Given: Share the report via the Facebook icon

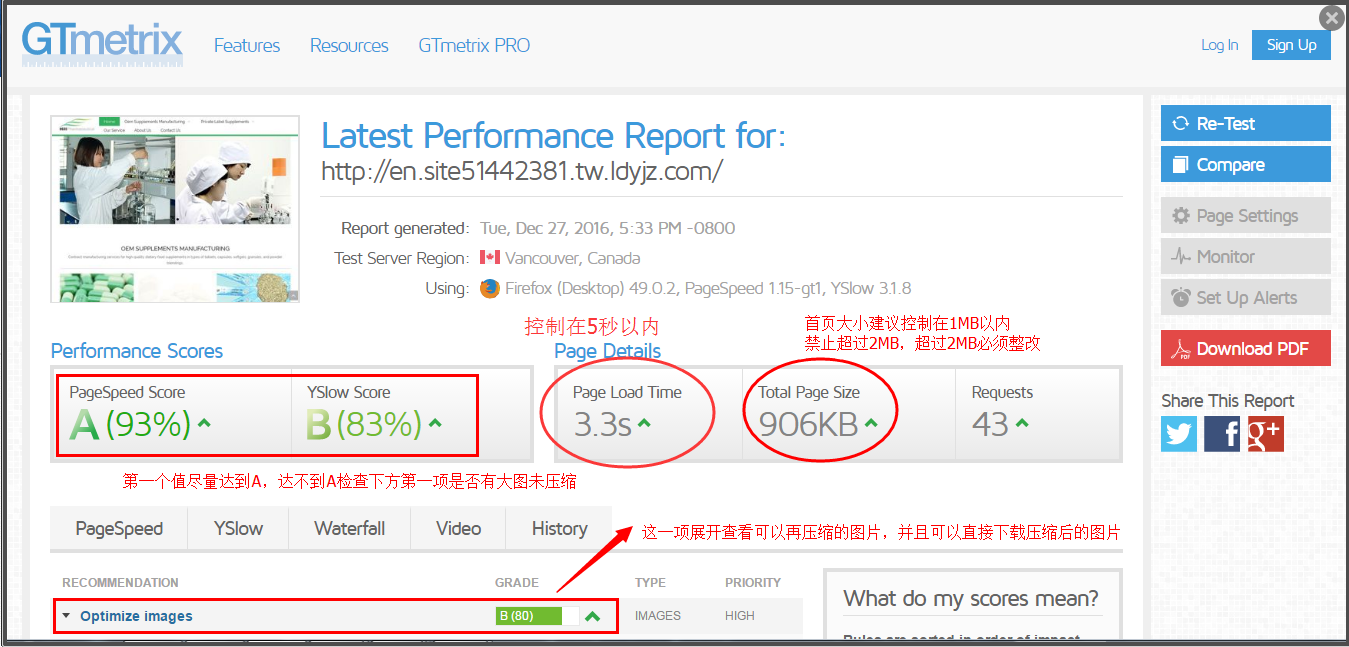Looking at the screenshot, I should (x=1222, y=434).
